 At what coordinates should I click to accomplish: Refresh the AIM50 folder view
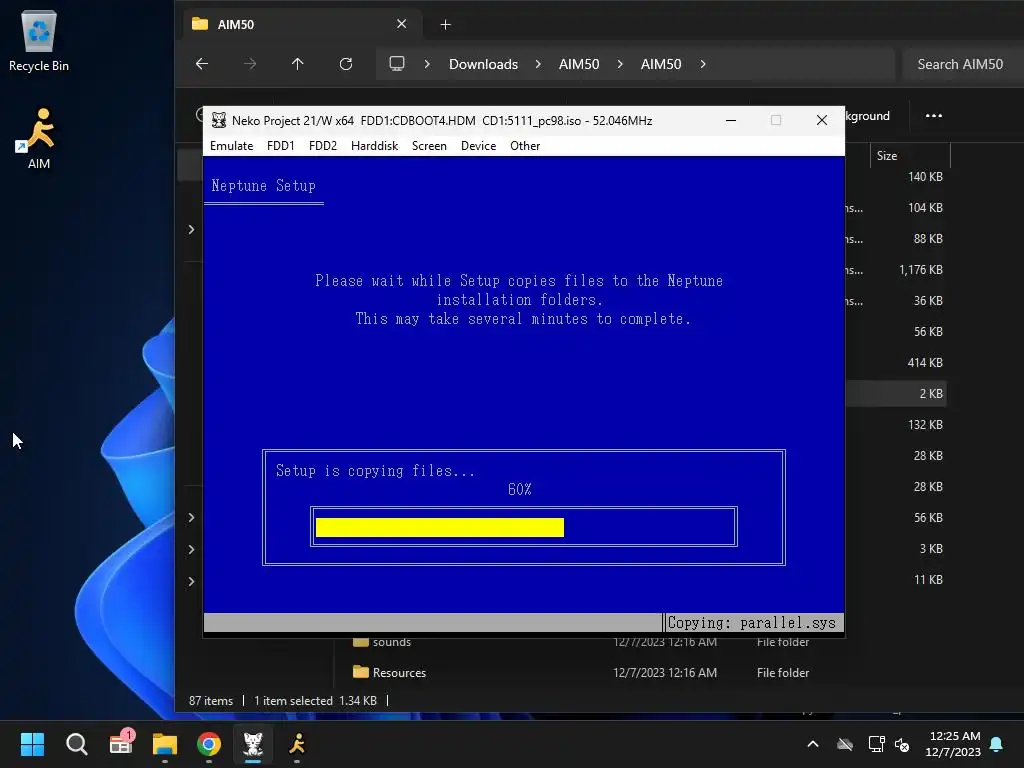coord(345,63)
